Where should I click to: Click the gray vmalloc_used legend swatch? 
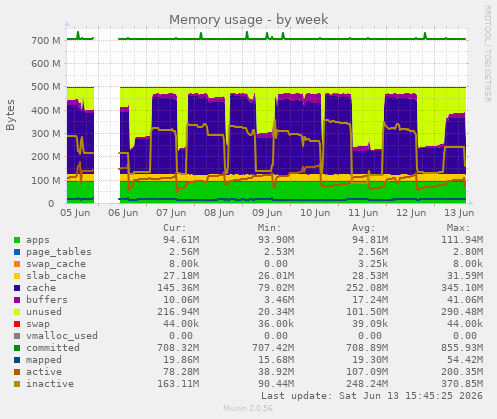click(17, 336)
